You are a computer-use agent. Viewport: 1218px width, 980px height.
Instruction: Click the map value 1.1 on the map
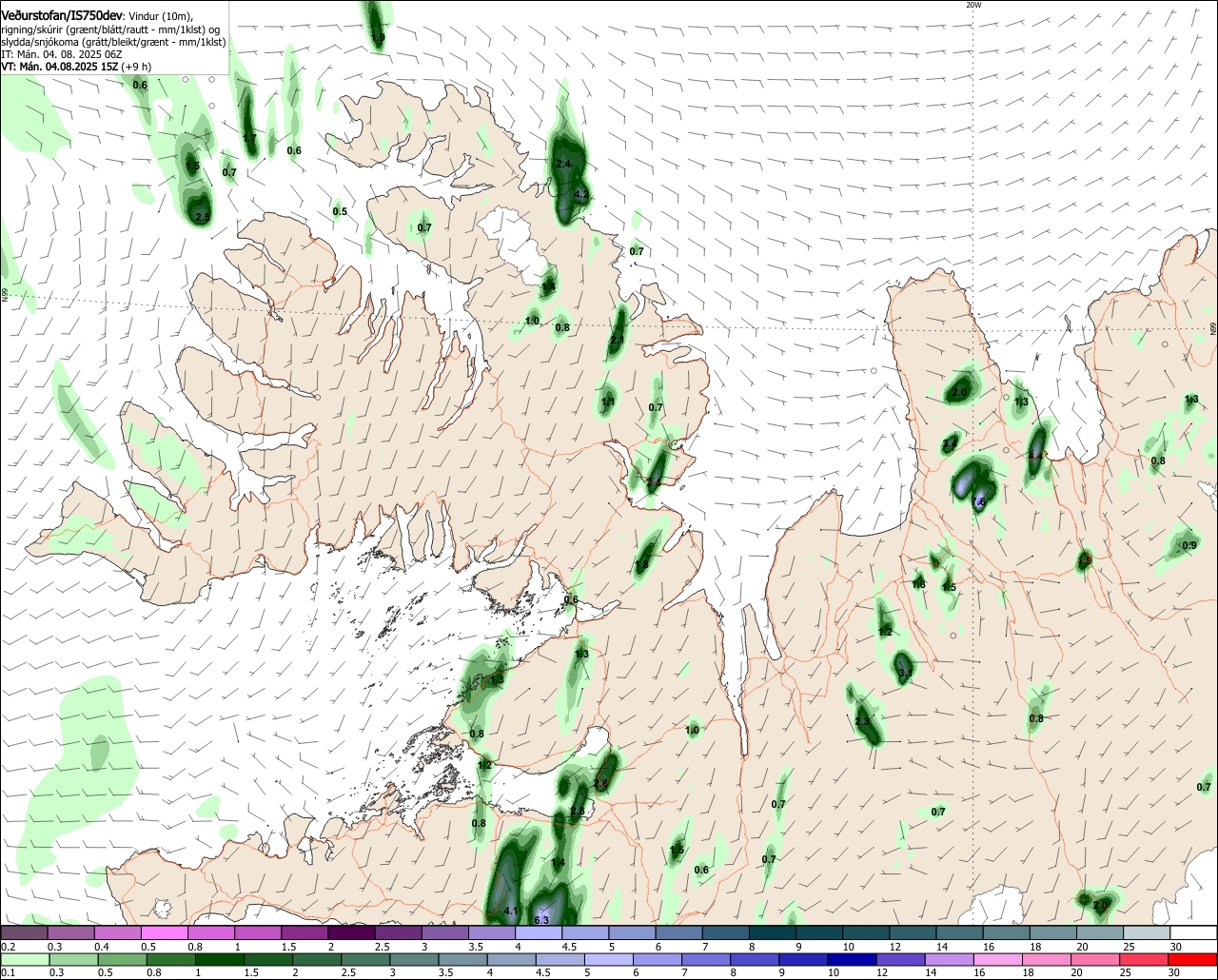pos(608,402)
